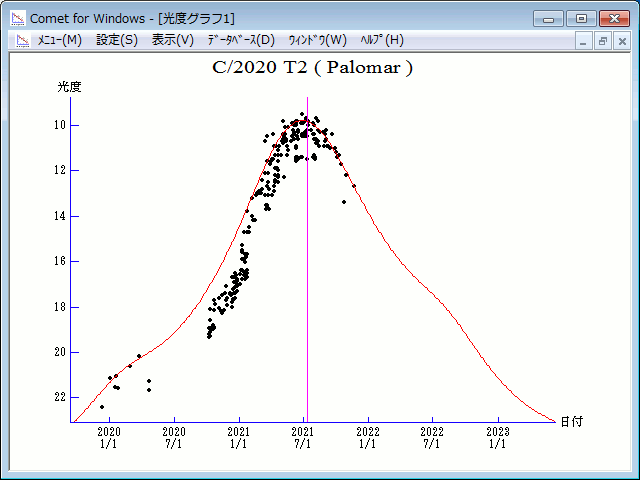
Task: Click the 光度 axis label
Action: point(69,87)
